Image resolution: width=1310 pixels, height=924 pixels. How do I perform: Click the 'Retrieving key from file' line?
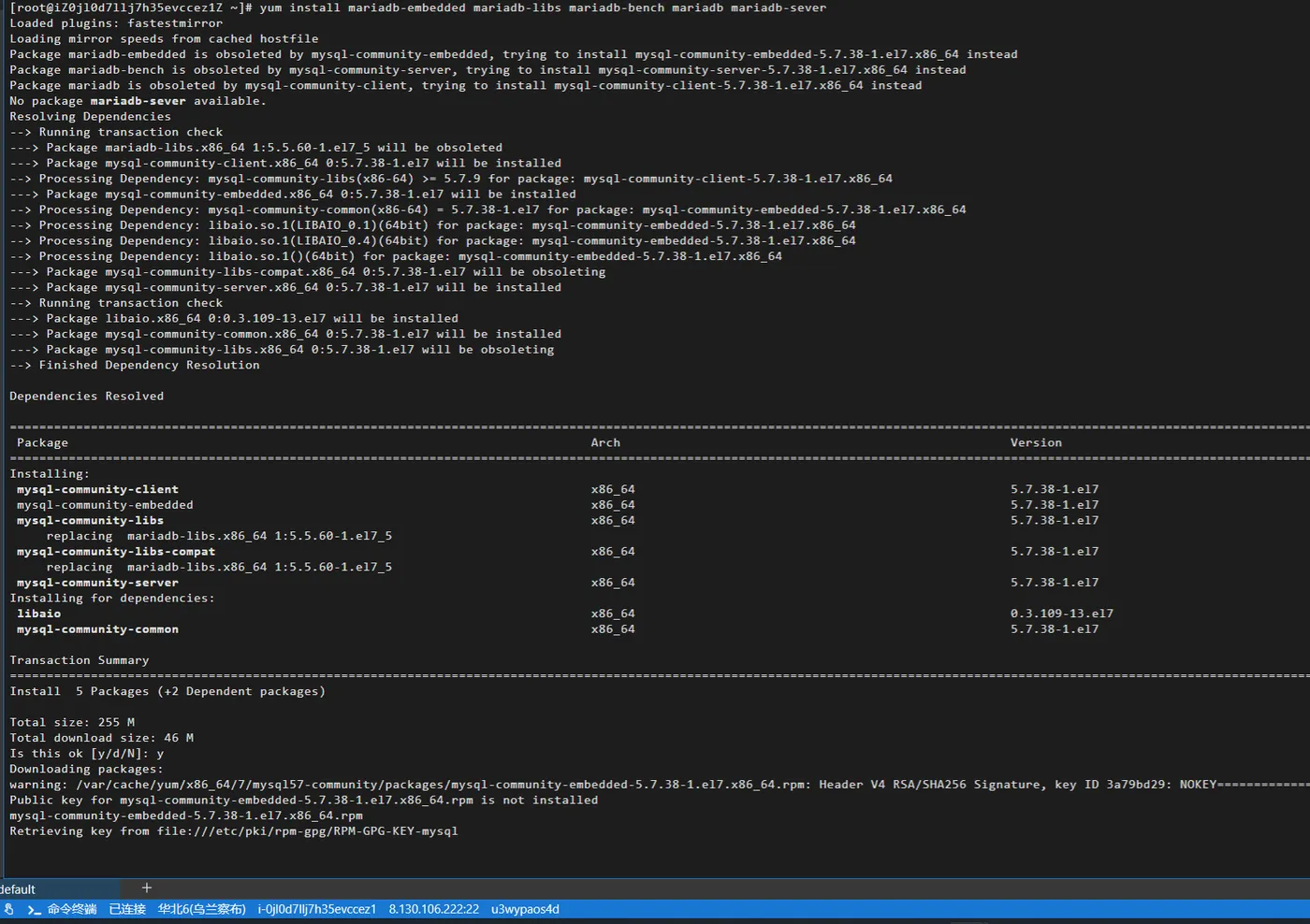234,831
